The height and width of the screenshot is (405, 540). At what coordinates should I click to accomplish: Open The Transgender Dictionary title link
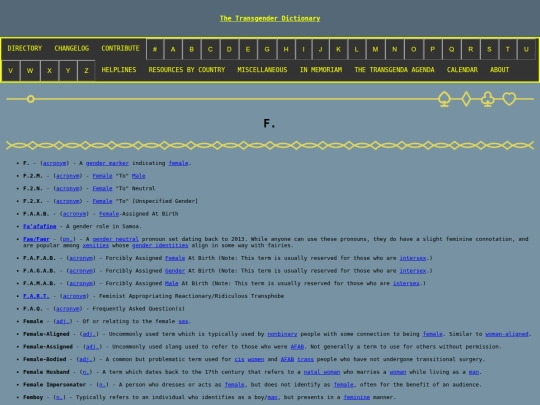(270, 18)
